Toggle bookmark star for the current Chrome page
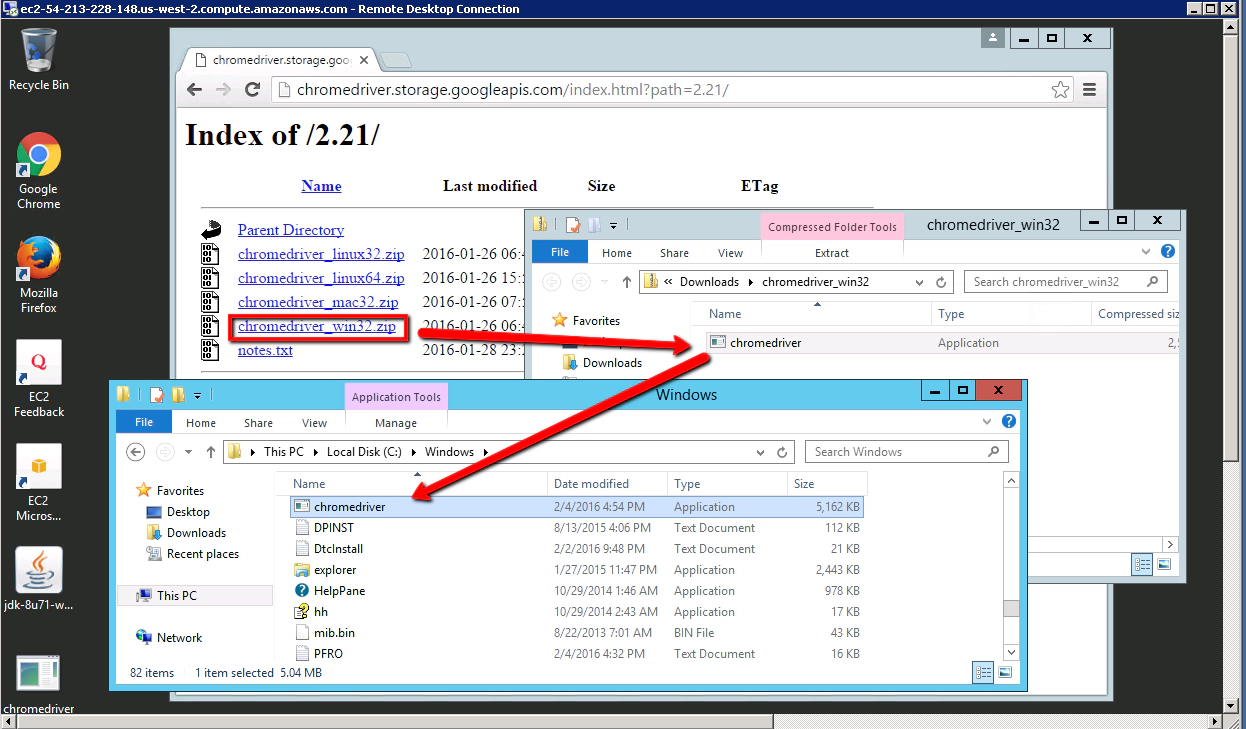This screenshot has width=1246, height=729. tap(1060, 89)
